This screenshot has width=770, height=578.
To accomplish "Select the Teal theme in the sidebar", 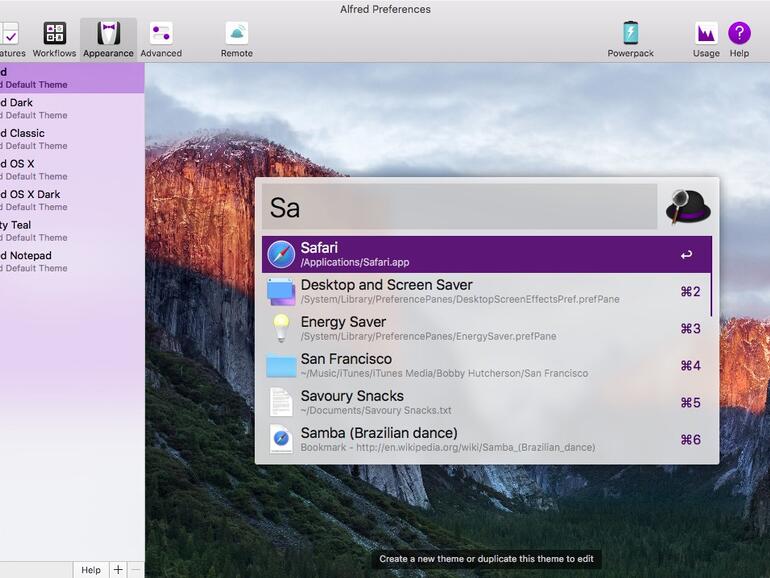I will pos(72,231).
